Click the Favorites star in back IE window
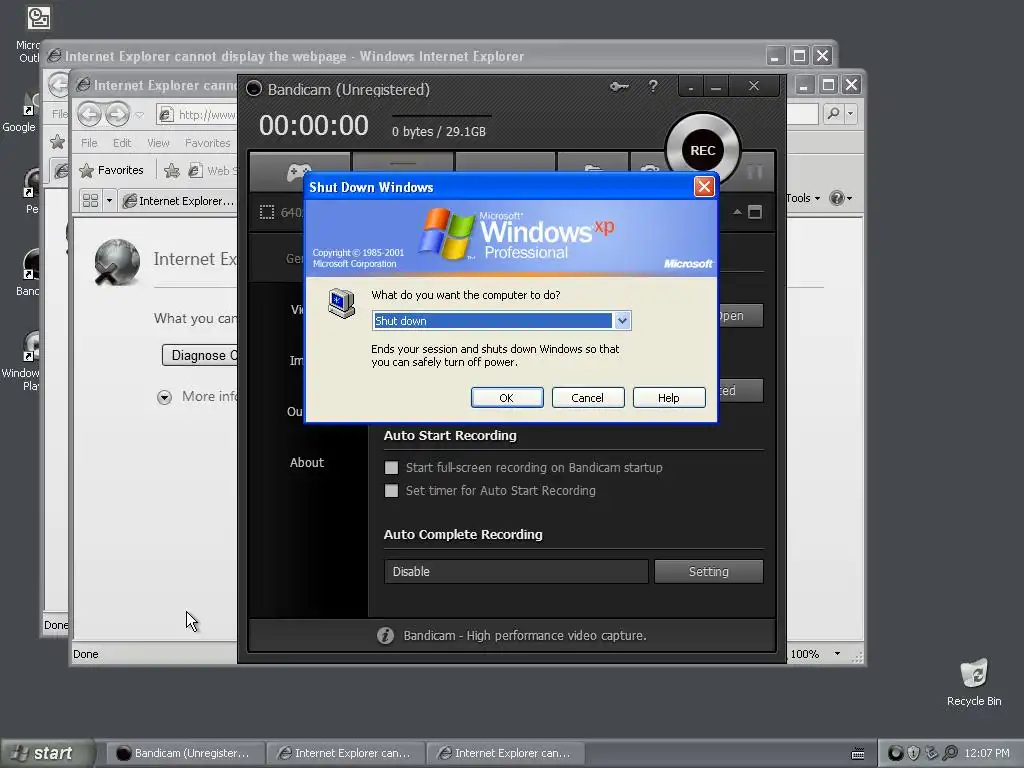Viewport: 1024px width, 768px height. pos(57,142)
